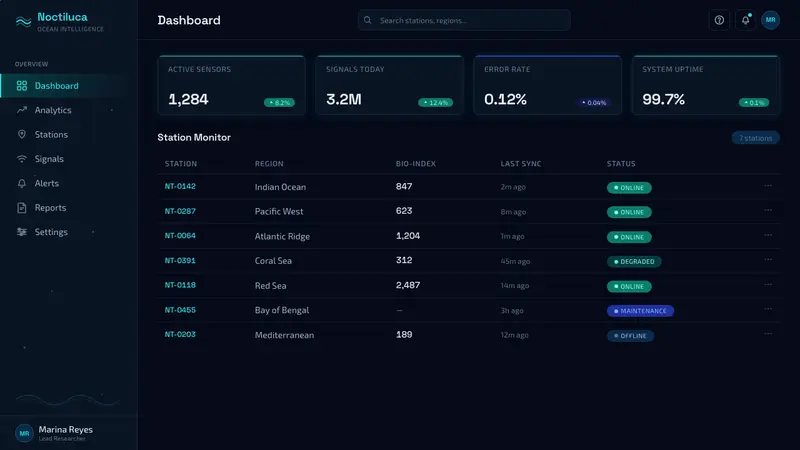Click the Settings sliders icon
800x450 pixels.
point(21,232)
